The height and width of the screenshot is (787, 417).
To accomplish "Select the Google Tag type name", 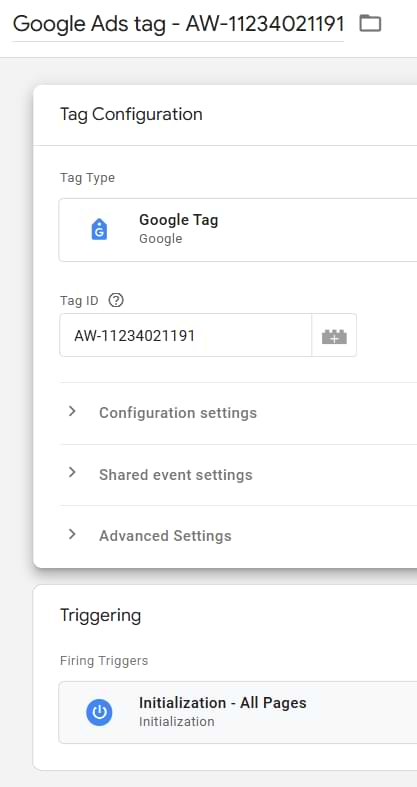I will (x=178, y=220).
